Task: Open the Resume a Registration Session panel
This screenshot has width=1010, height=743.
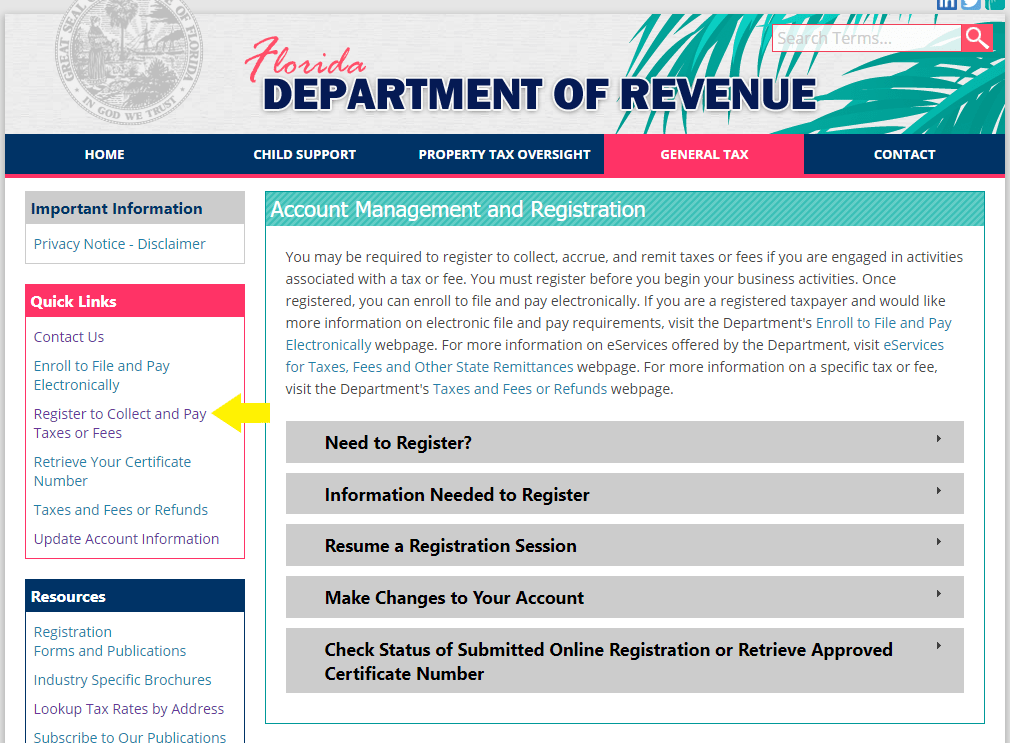Action: tap(624, 545)
